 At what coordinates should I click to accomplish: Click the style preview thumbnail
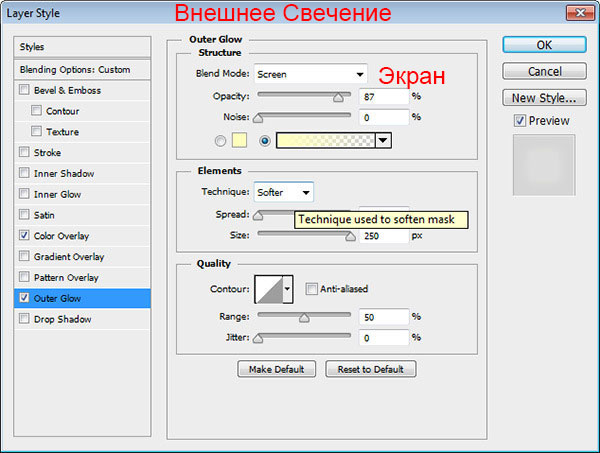click(x=544, y=165)
